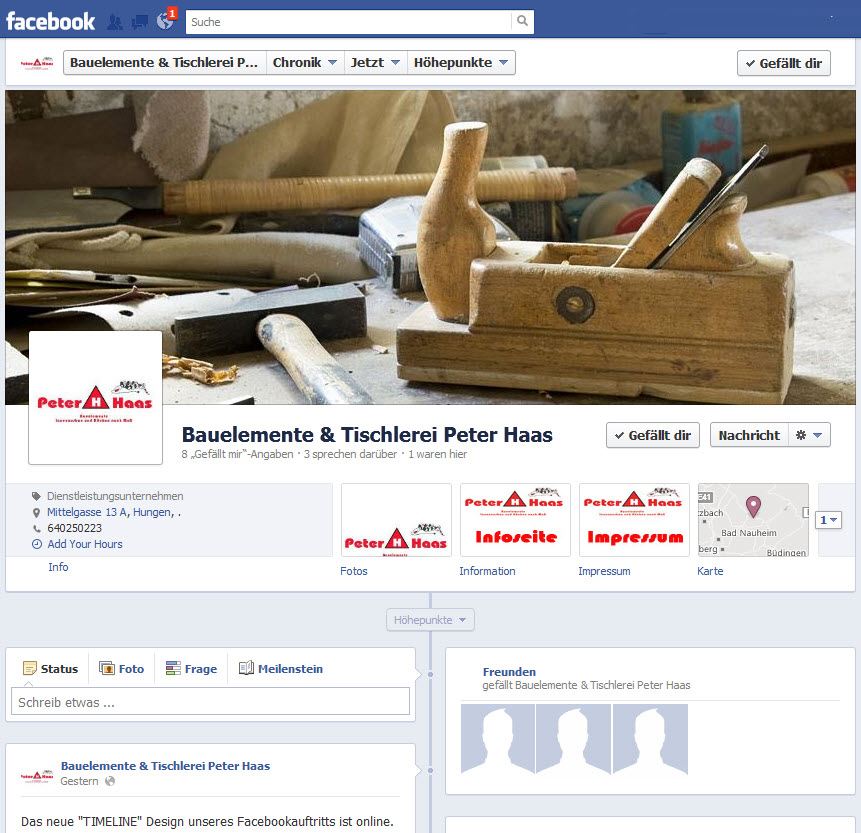Toggle the top Gefällt dir like button
This screenshot has width=861, height=833.
click(x=783, y=63)
